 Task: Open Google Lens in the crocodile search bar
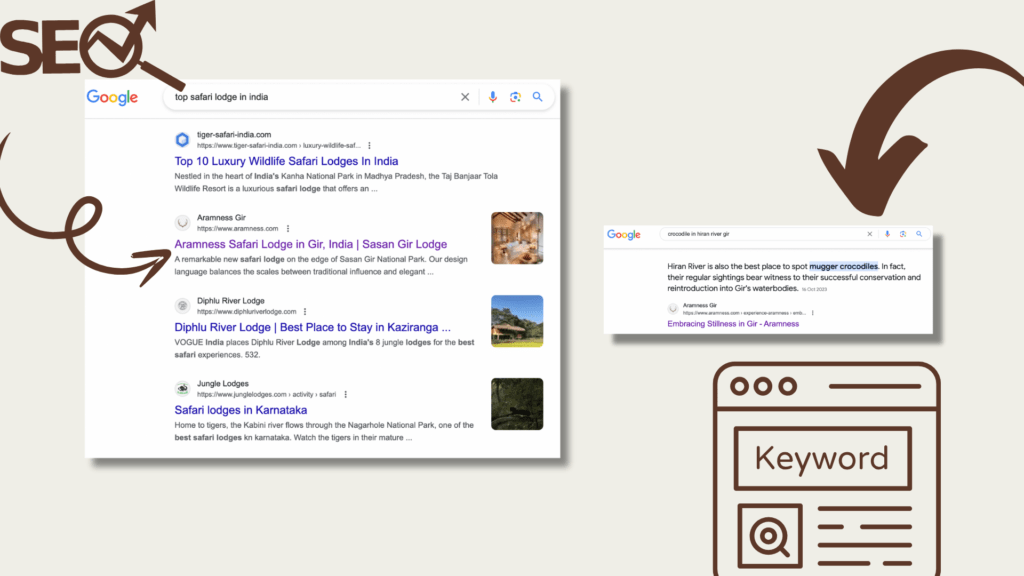coord(903,234)
